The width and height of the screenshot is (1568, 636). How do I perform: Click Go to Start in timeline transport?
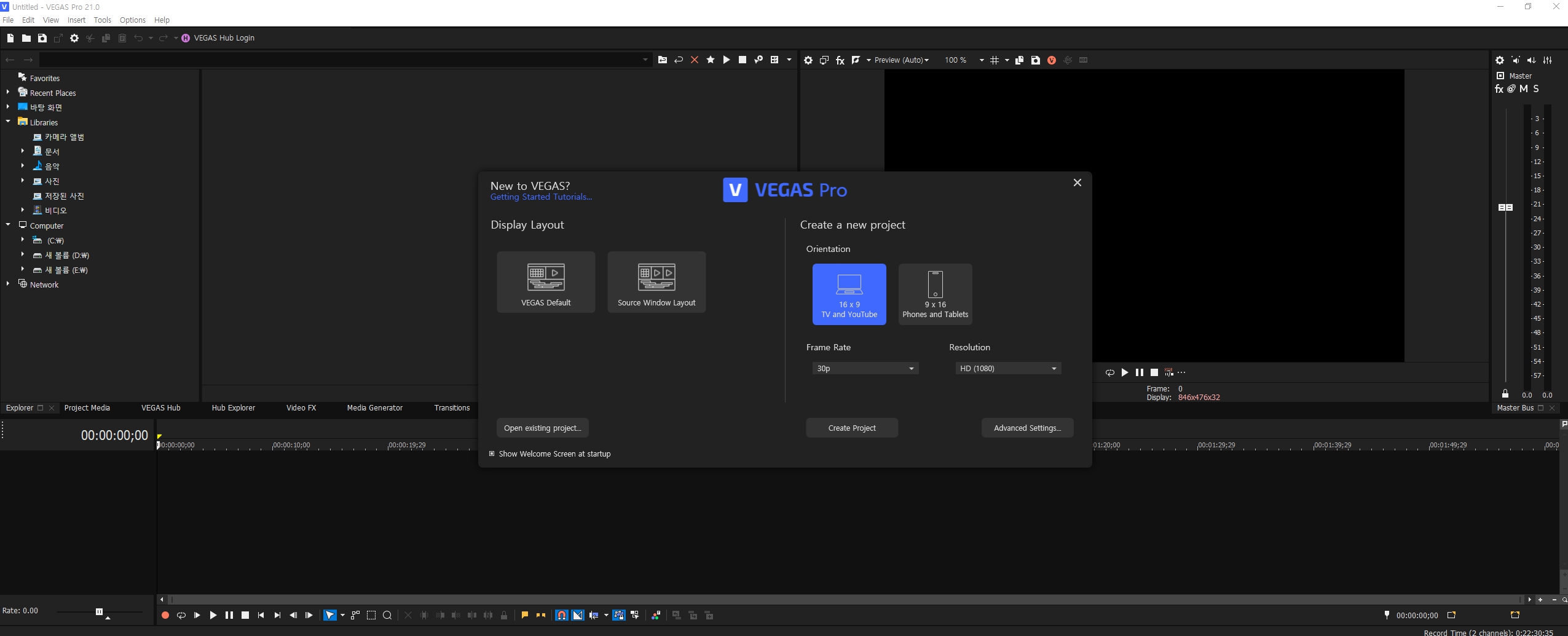click(x=261, y=615)
